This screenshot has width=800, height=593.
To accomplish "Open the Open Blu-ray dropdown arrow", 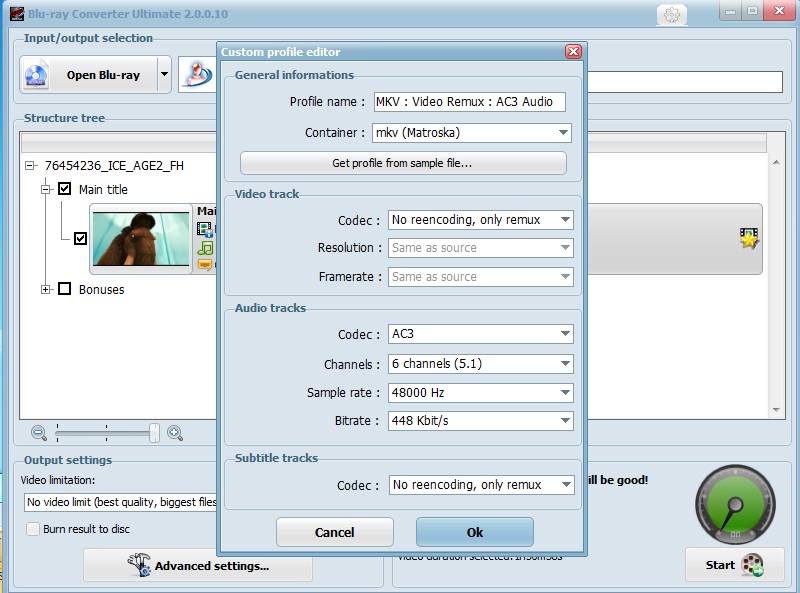I will [164, 75].
